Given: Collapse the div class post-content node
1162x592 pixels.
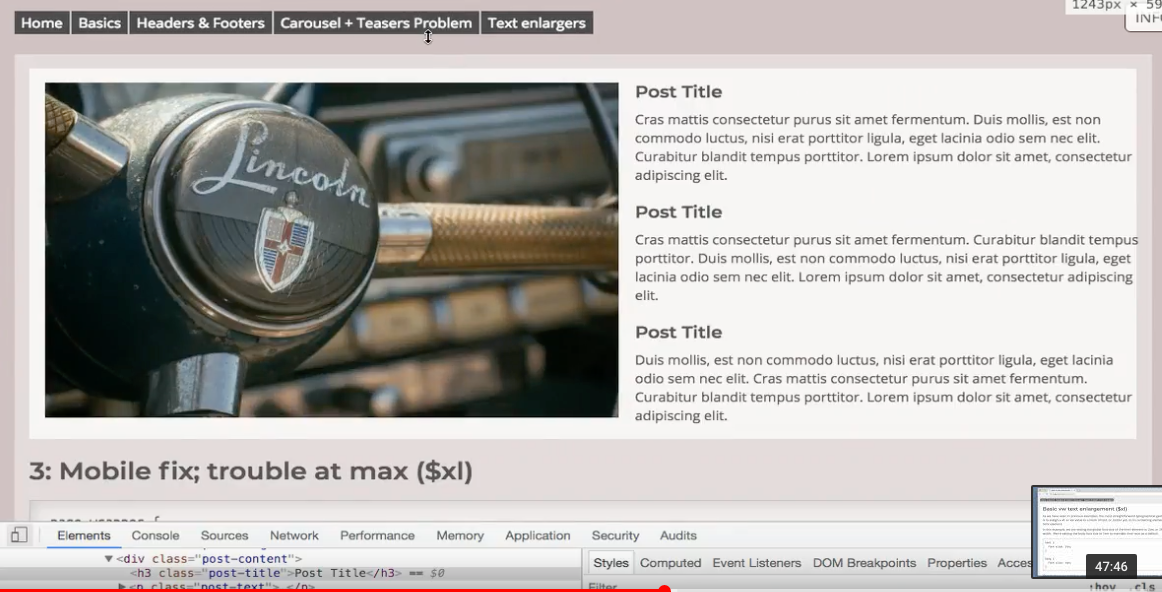Looking at the screenshot, I should [108, 559].
